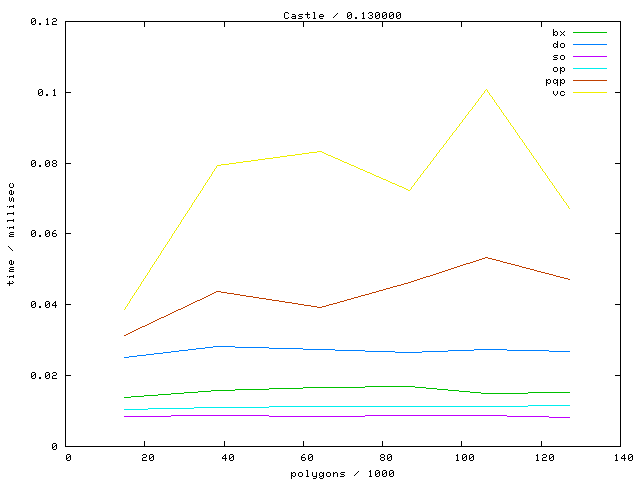This screenshot has width=640, height=480.
Task: Select the "bx" legend label
Action: click(558, 33)
